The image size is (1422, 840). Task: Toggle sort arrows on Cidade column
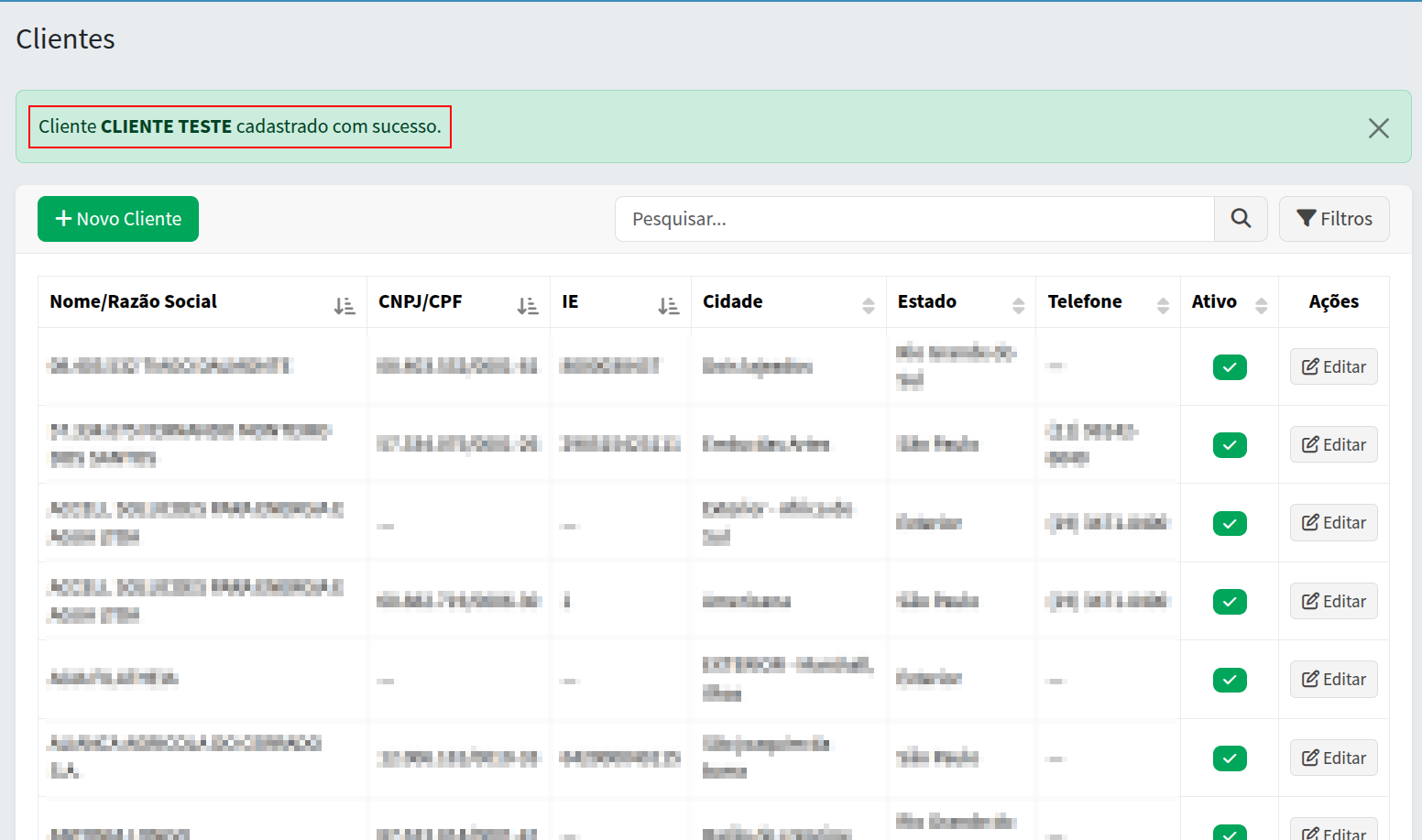click(x=869, y=306)
